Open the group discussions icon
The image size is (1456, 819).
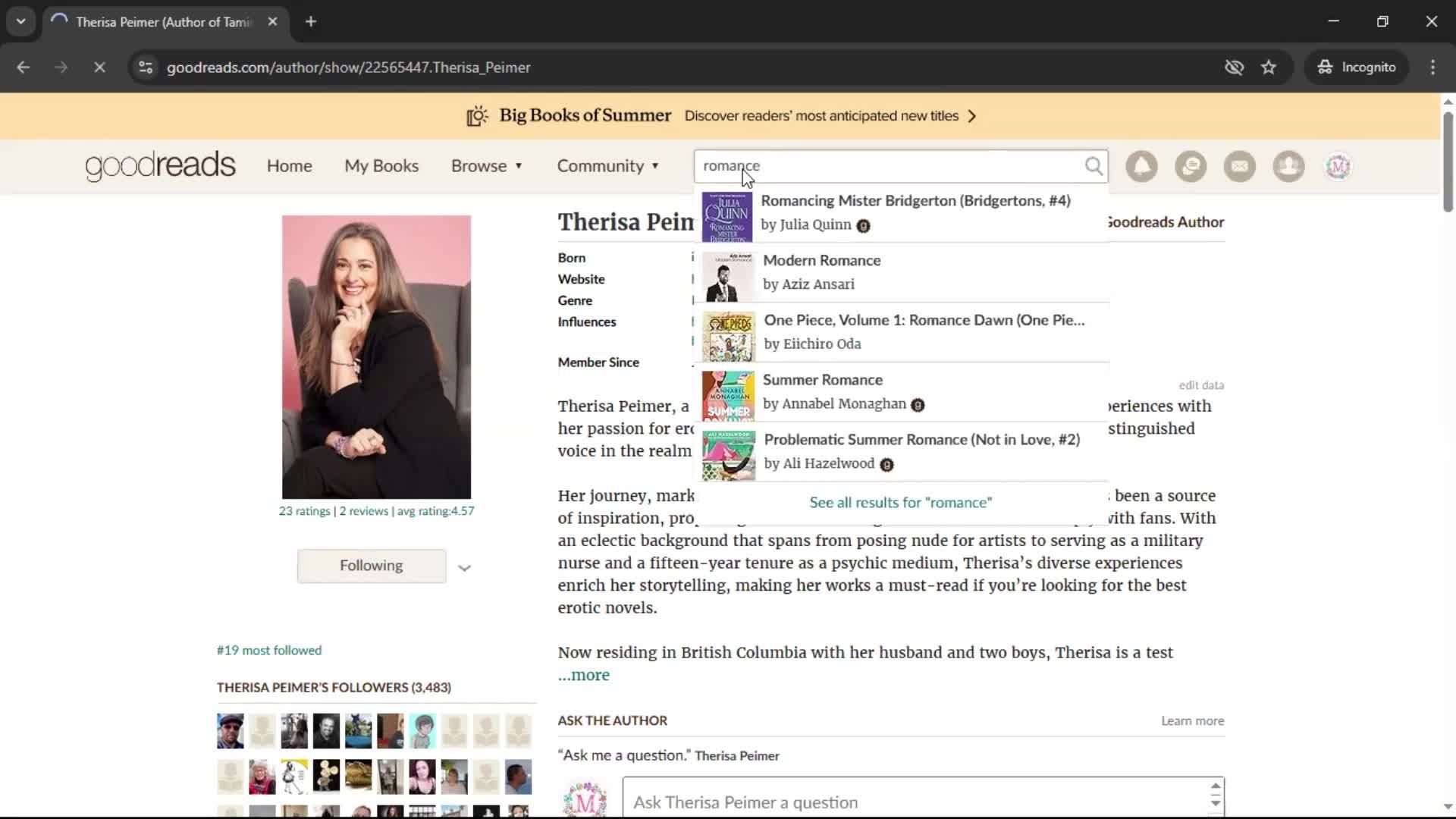click(1191, 166)
